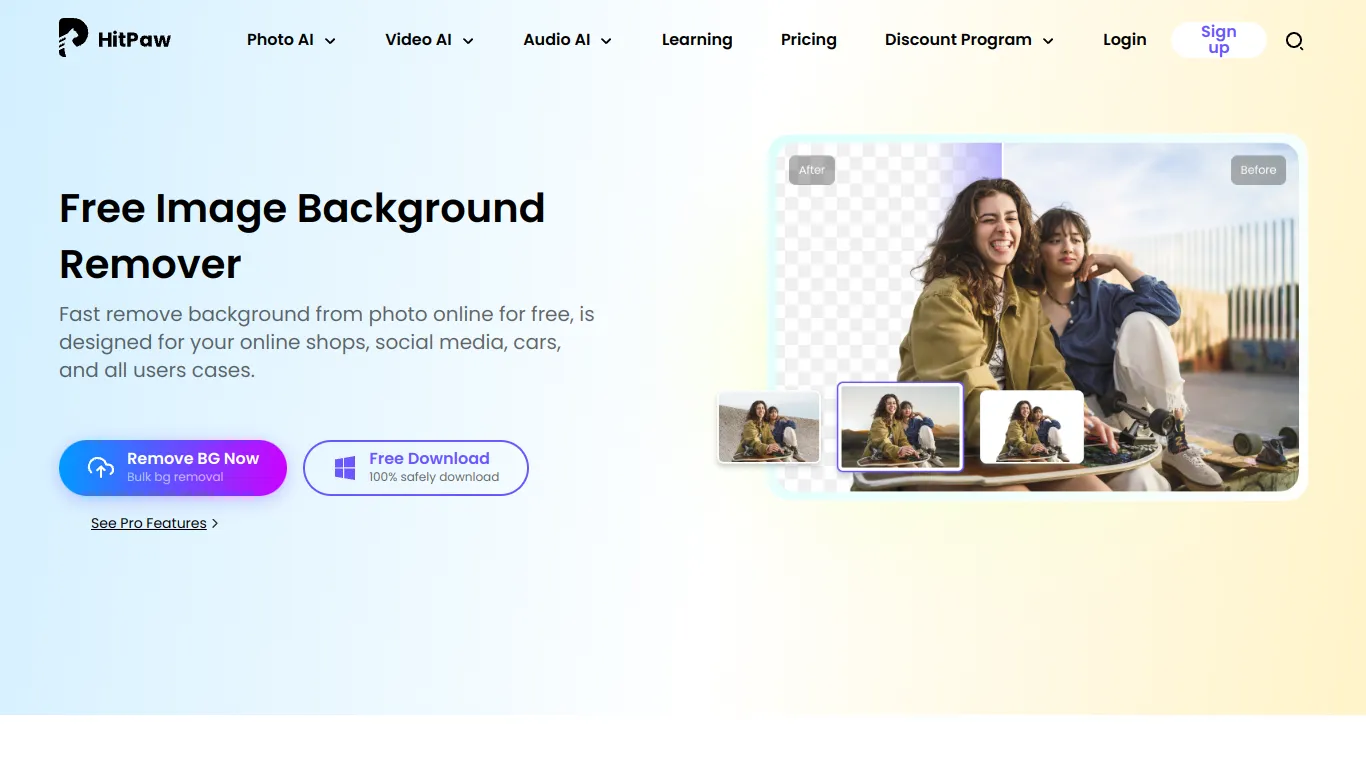Screen dimensions: 1366x768
Task: Expand the Photo AI dropdown chevron
Action: (330, 41)
